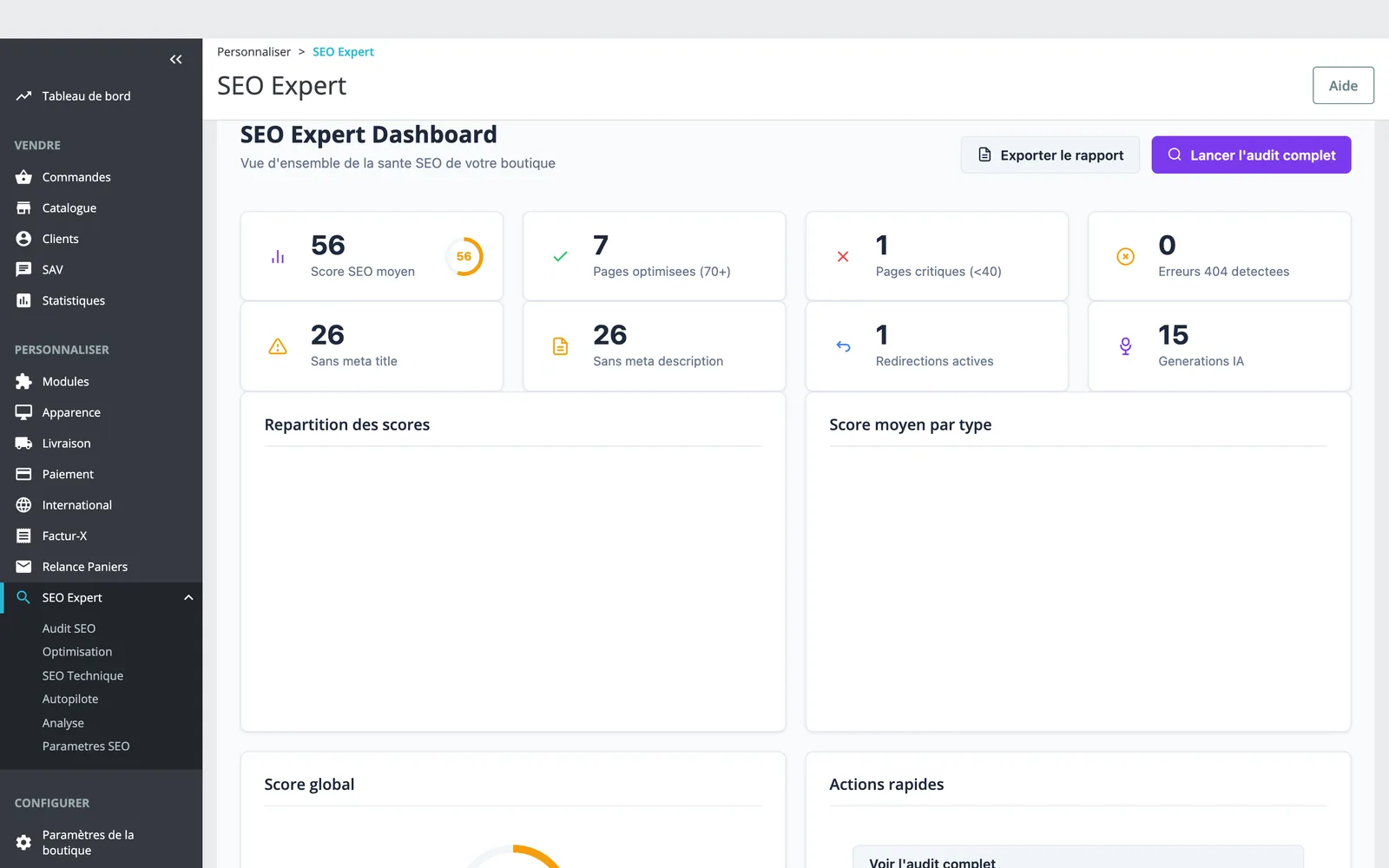Click the SEO Expert breadcrumb link

pyautogui.click(x=343, y=52)
